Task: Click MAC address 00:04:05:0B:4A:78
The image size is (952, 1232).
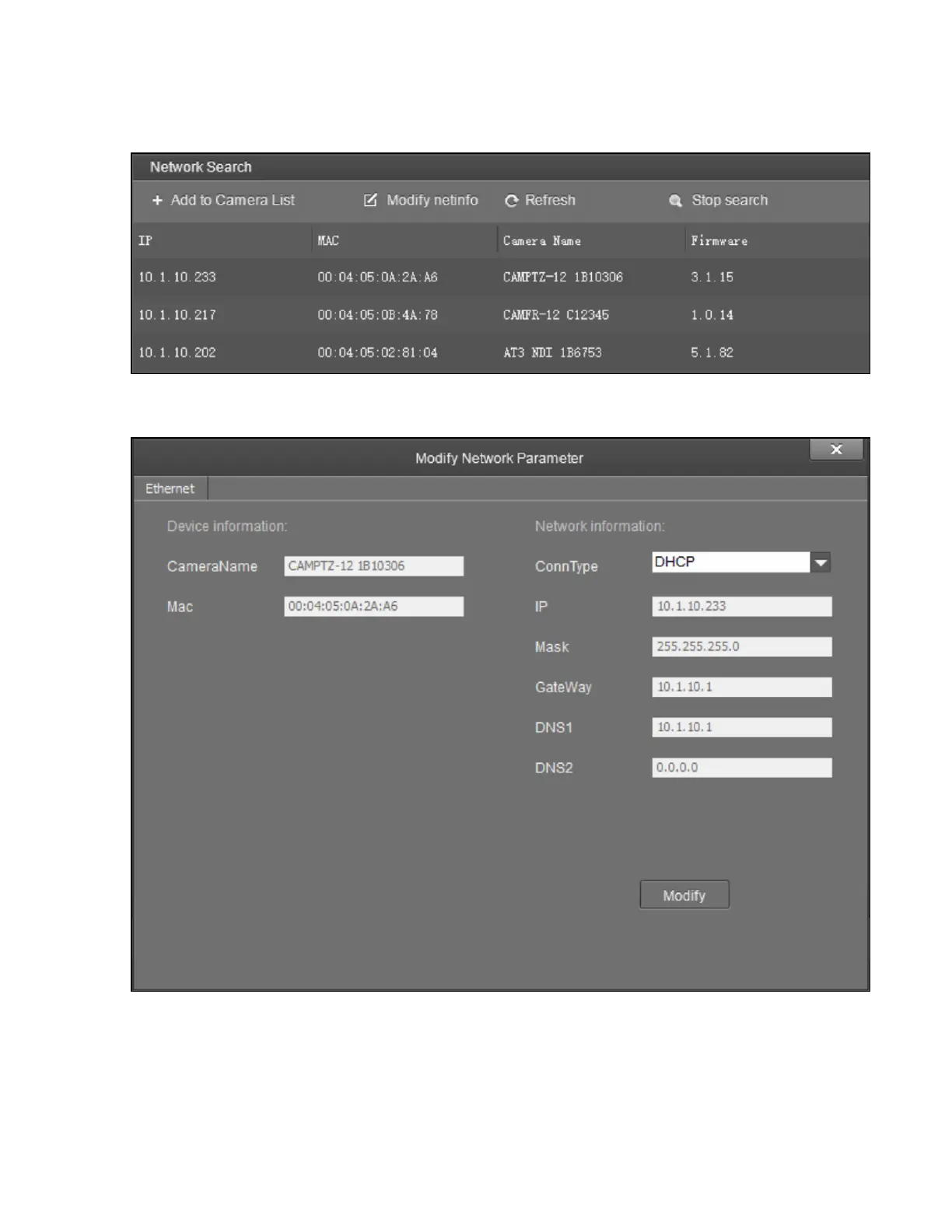Action: point(377,315)
